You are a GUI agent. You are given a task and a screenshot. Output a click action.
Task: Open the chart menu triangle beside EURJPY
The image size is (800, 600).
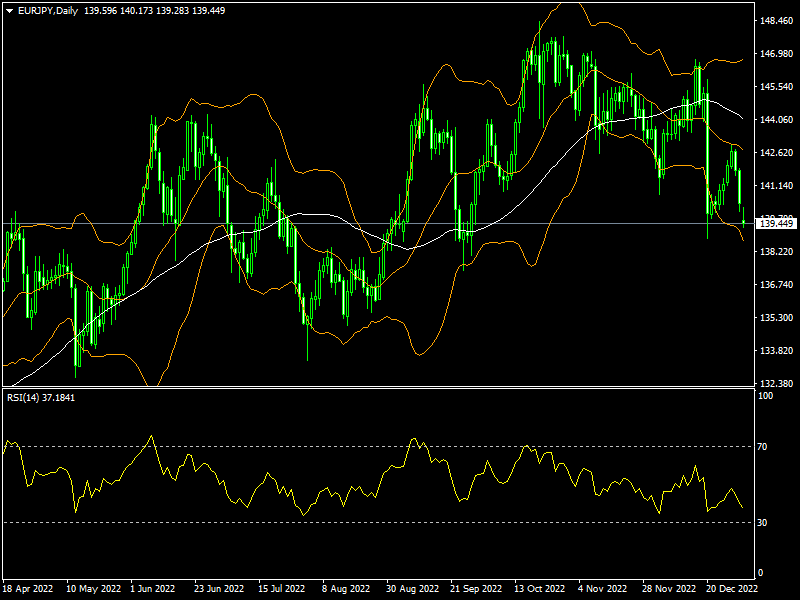coord(9,11)
